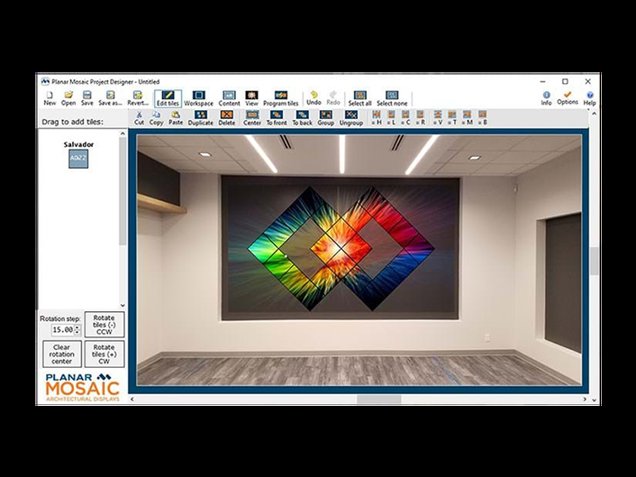Click the diamond tile arrangement on canvas
Viewport: 636px width, 477px height.
pyautogui.click(x=341, y=248)
